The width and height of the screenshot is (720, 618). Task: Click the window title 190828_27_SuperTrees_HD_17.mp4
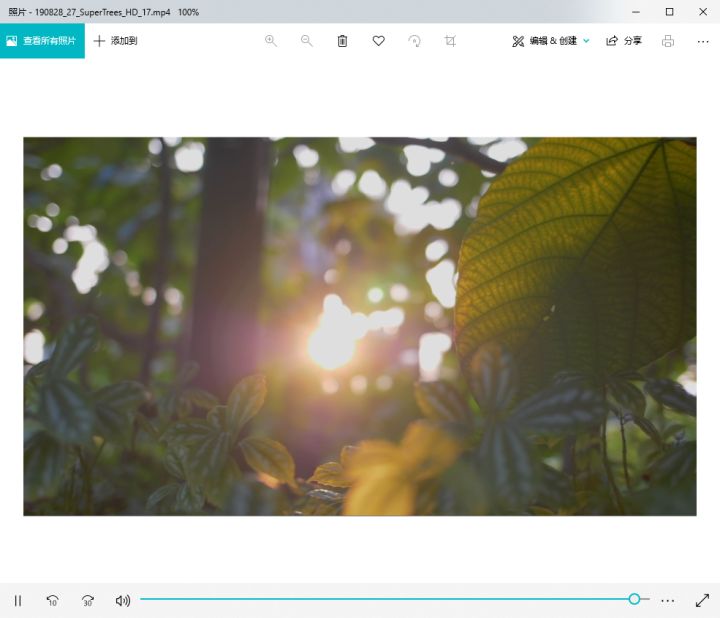103,12
